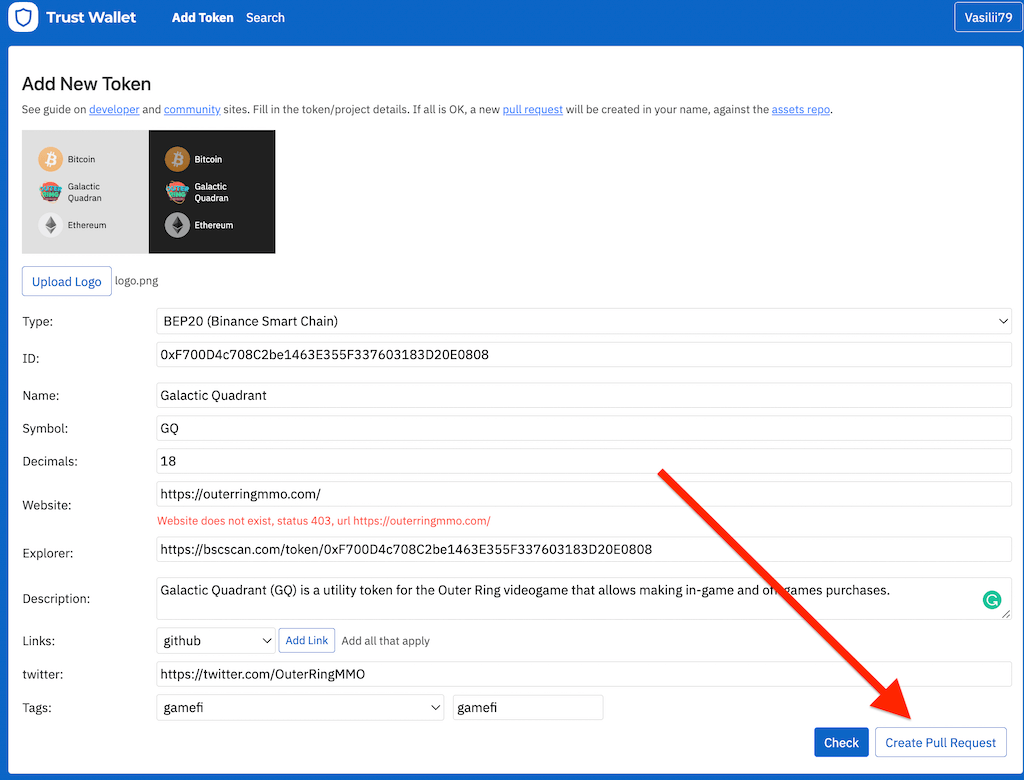Click the Grammarly icon near the Description field

pyautogui.click(x=991, y=599)
